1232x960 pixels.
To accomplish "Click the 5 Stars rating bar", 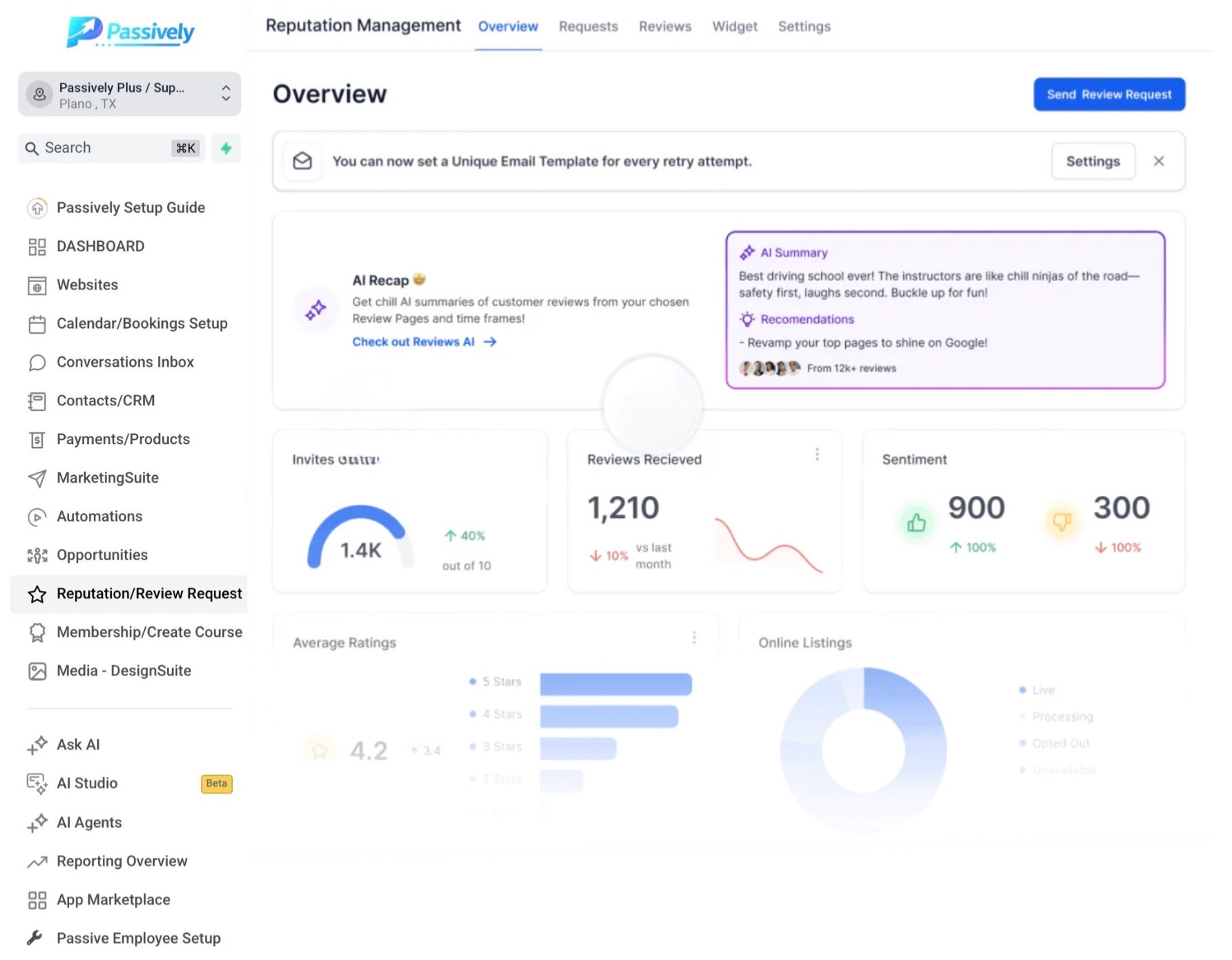I will point(615,684).
